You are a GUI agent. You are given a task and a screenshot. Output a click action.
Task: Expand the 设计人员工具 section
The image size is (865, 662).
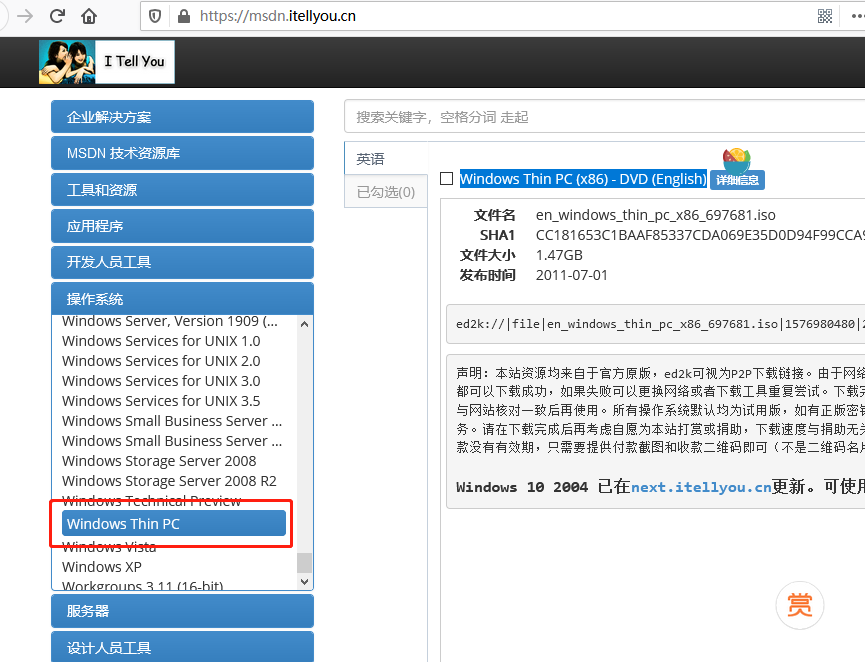coord(183,647)
